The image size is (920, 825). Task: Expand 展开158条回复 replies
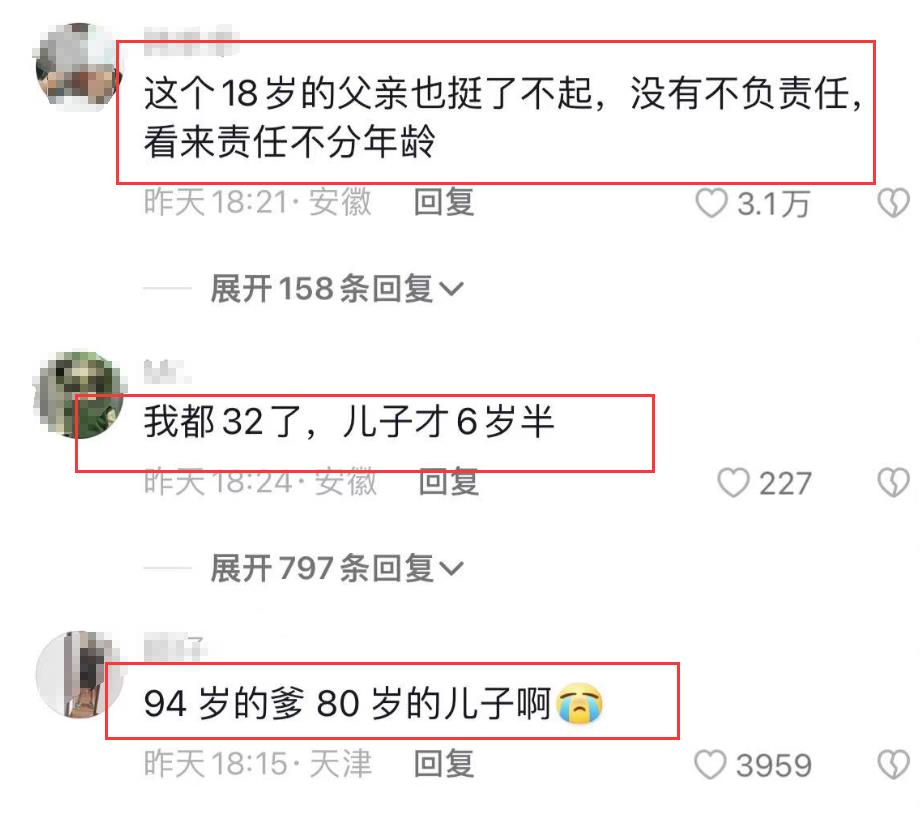(337, 289)
